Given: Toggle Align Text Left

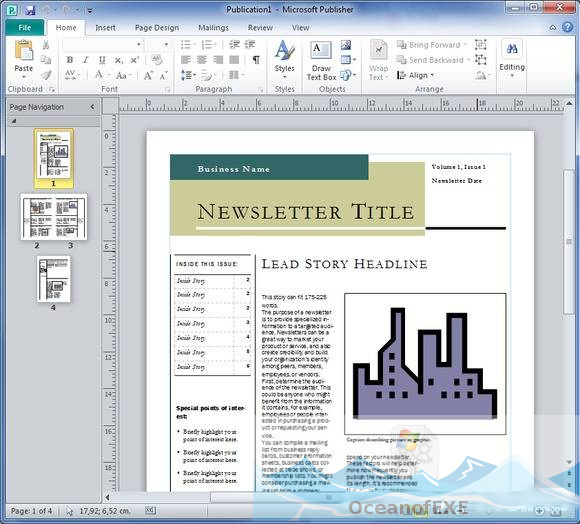Looking at the screenshot, I should [x=186, y=60].
